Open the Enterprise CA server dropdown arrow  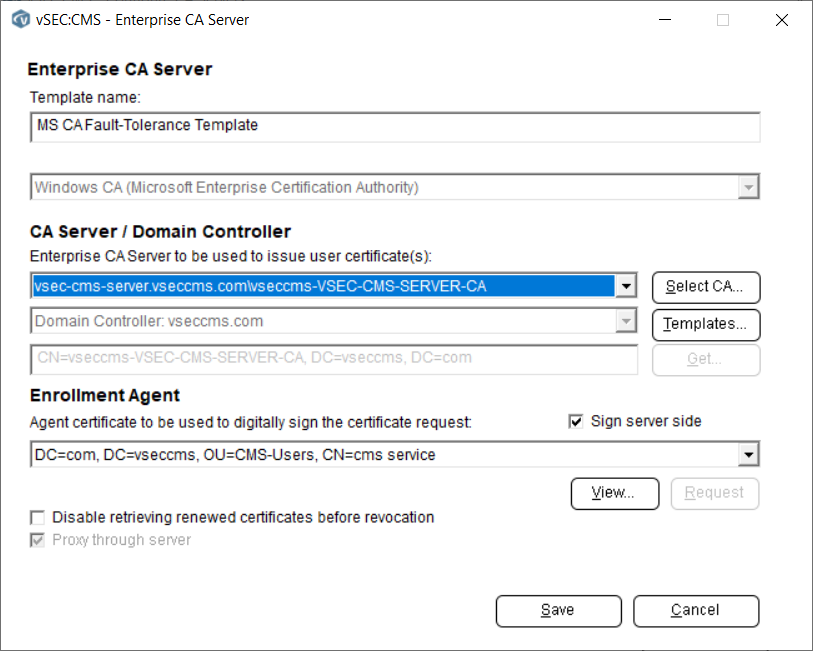pos(627,287)
